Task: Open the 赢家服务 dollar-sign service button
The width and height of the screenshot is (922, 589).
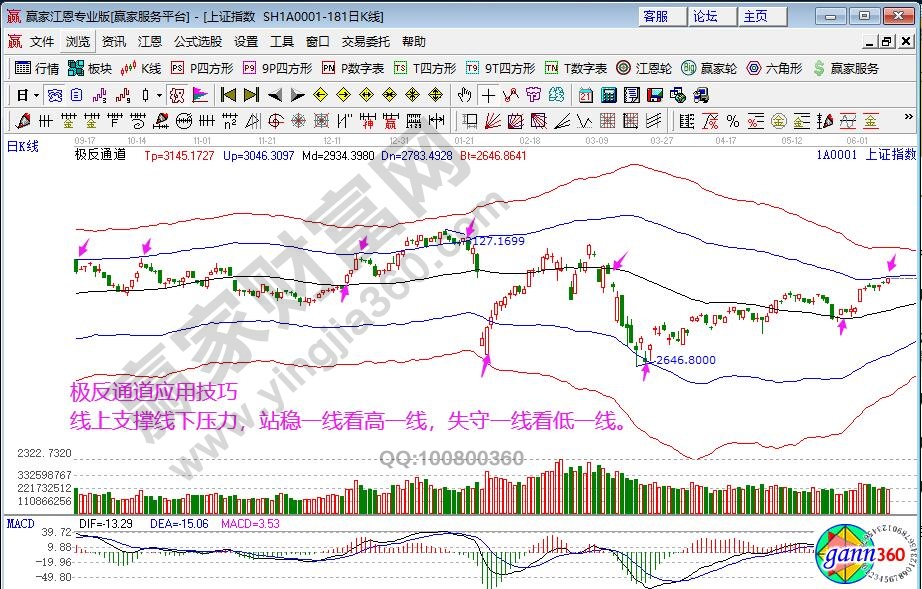Action: point(846,68)
